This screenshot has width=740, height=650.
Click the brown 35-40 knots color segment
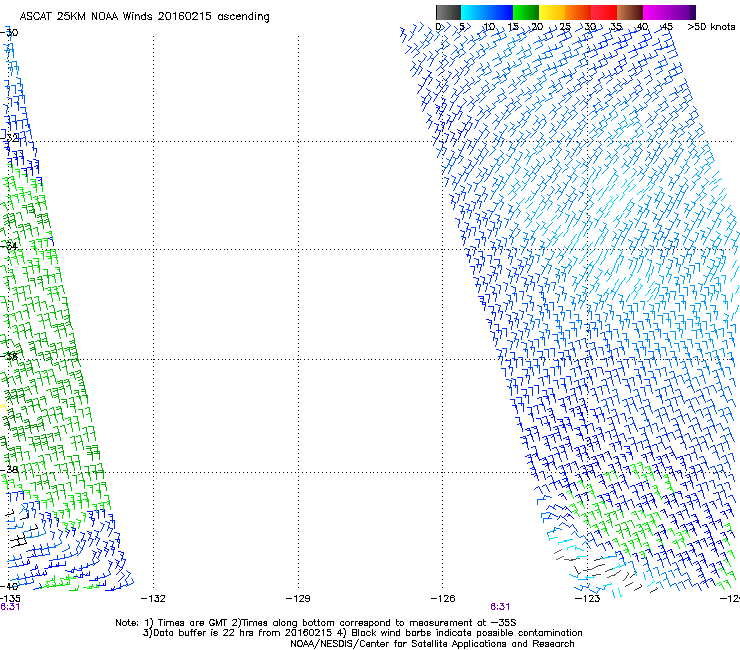[630, 12]
